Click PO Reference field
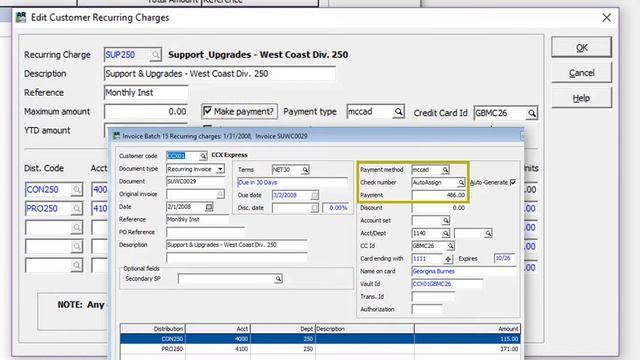The width and height of the screenshot is (640, 360). tap(205, 232)
